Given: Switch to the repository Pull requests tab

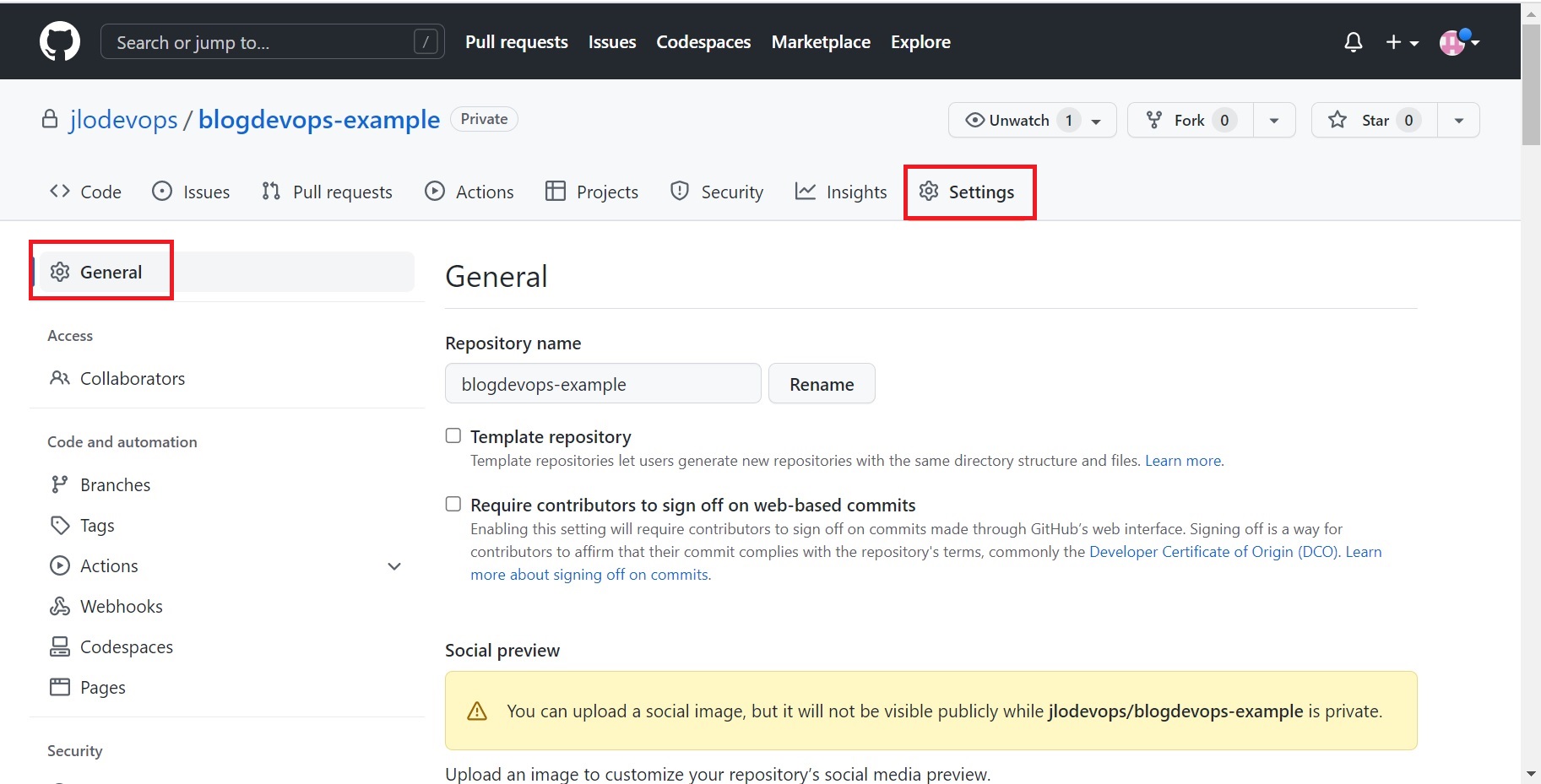Looking at the screenshot, I should (327, 192).
